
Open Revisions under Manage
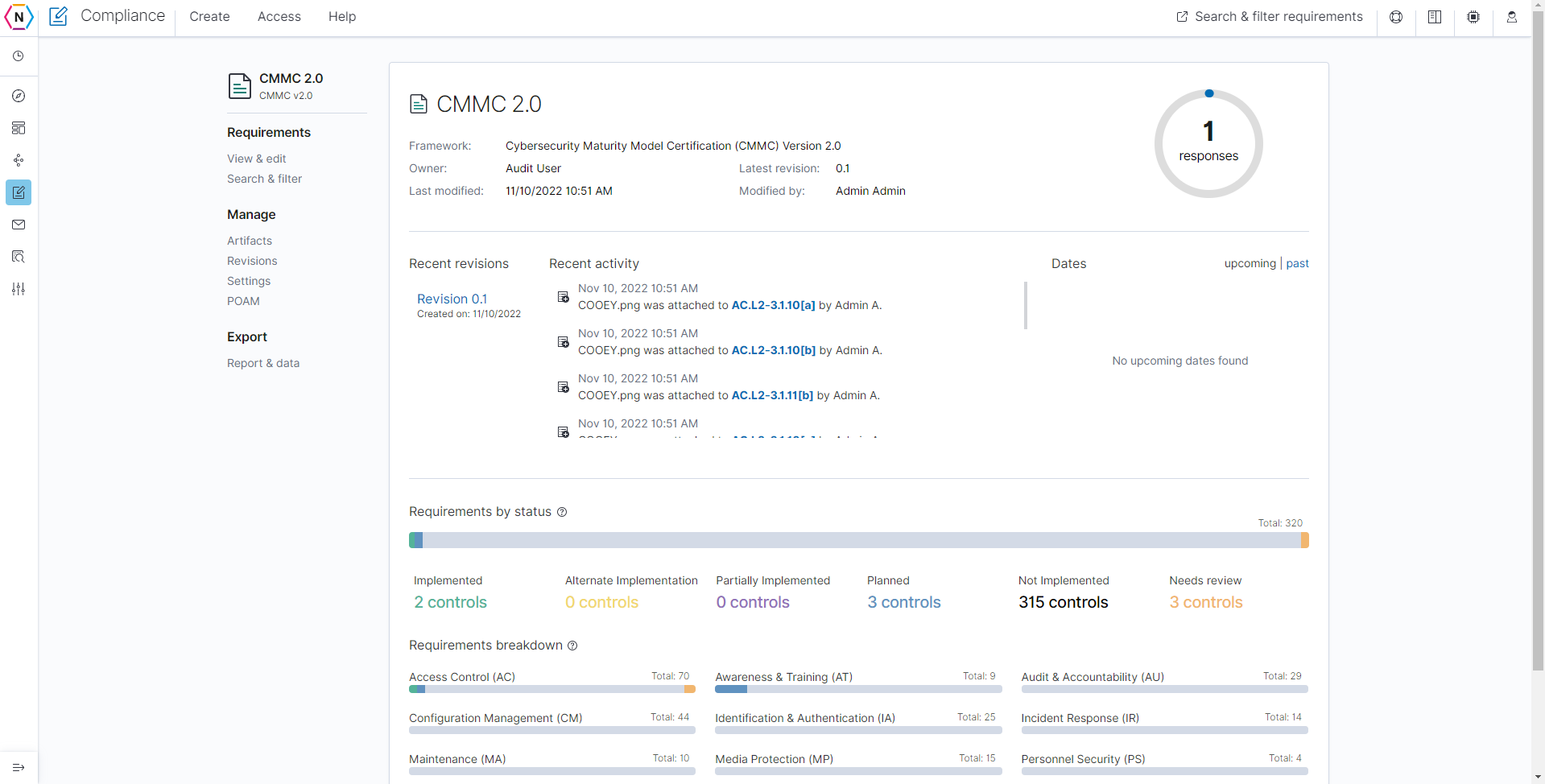tap(252, 261)
